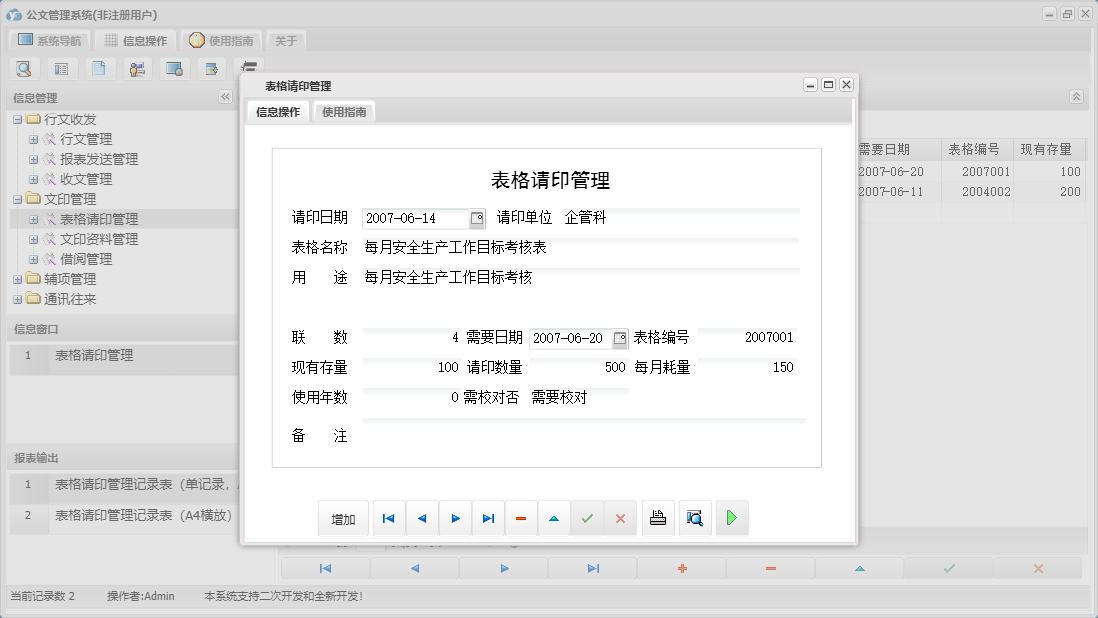Delete the record with red minus icon
Viewport: 1098px width, 618px height.
coord(520,518)
